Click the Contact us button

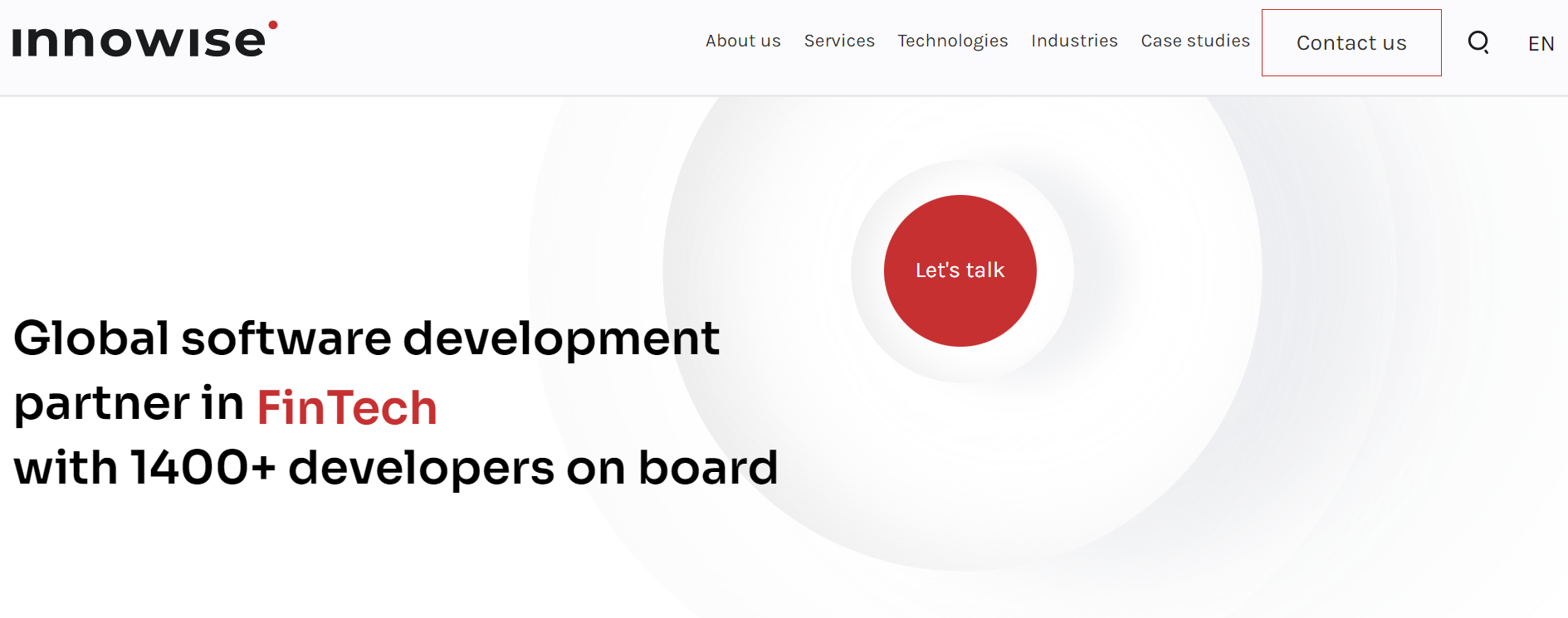1351,43
